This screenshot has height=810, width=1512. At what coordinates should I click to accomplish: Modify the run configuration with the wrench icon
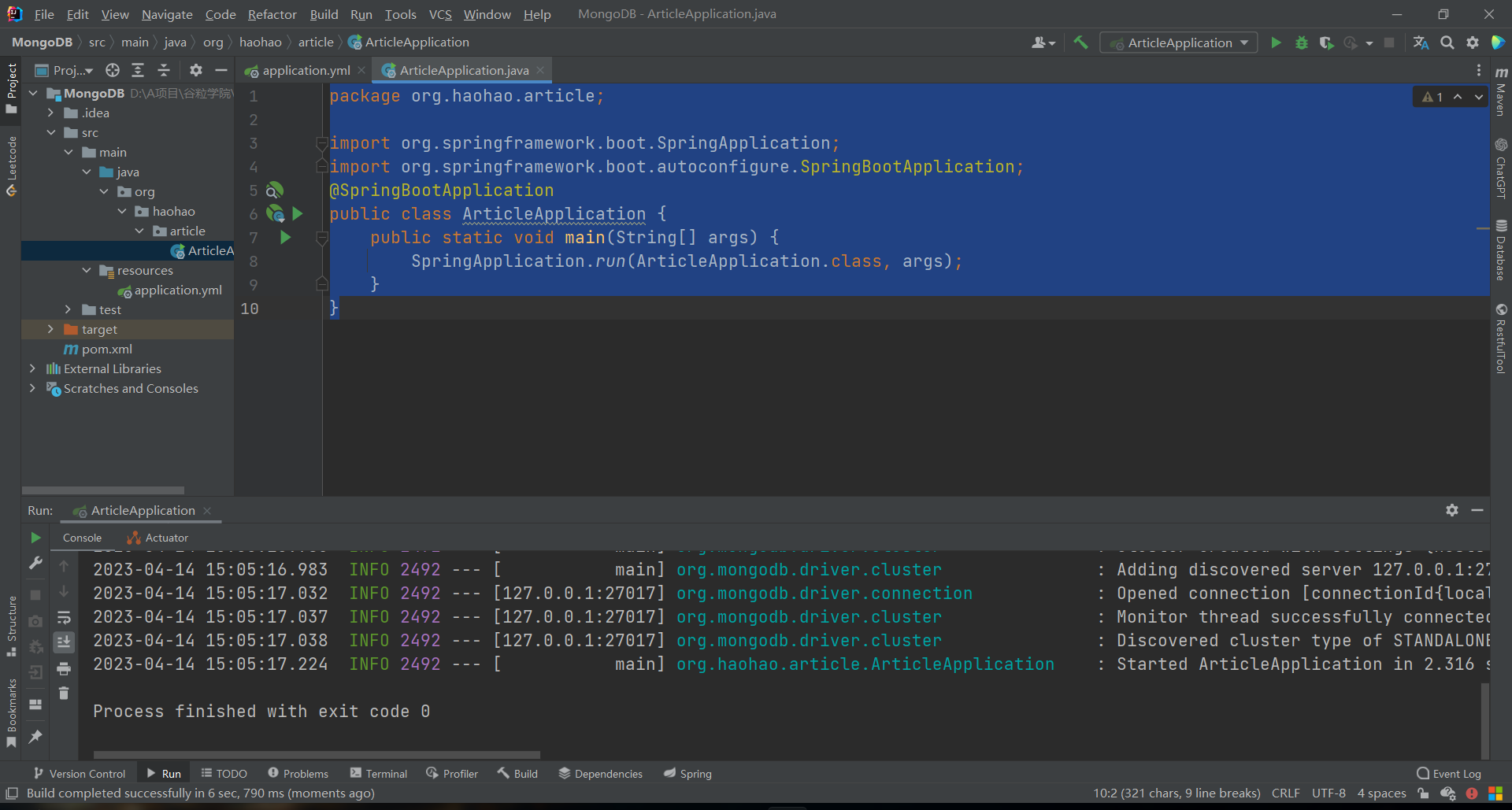click(35, 563)
